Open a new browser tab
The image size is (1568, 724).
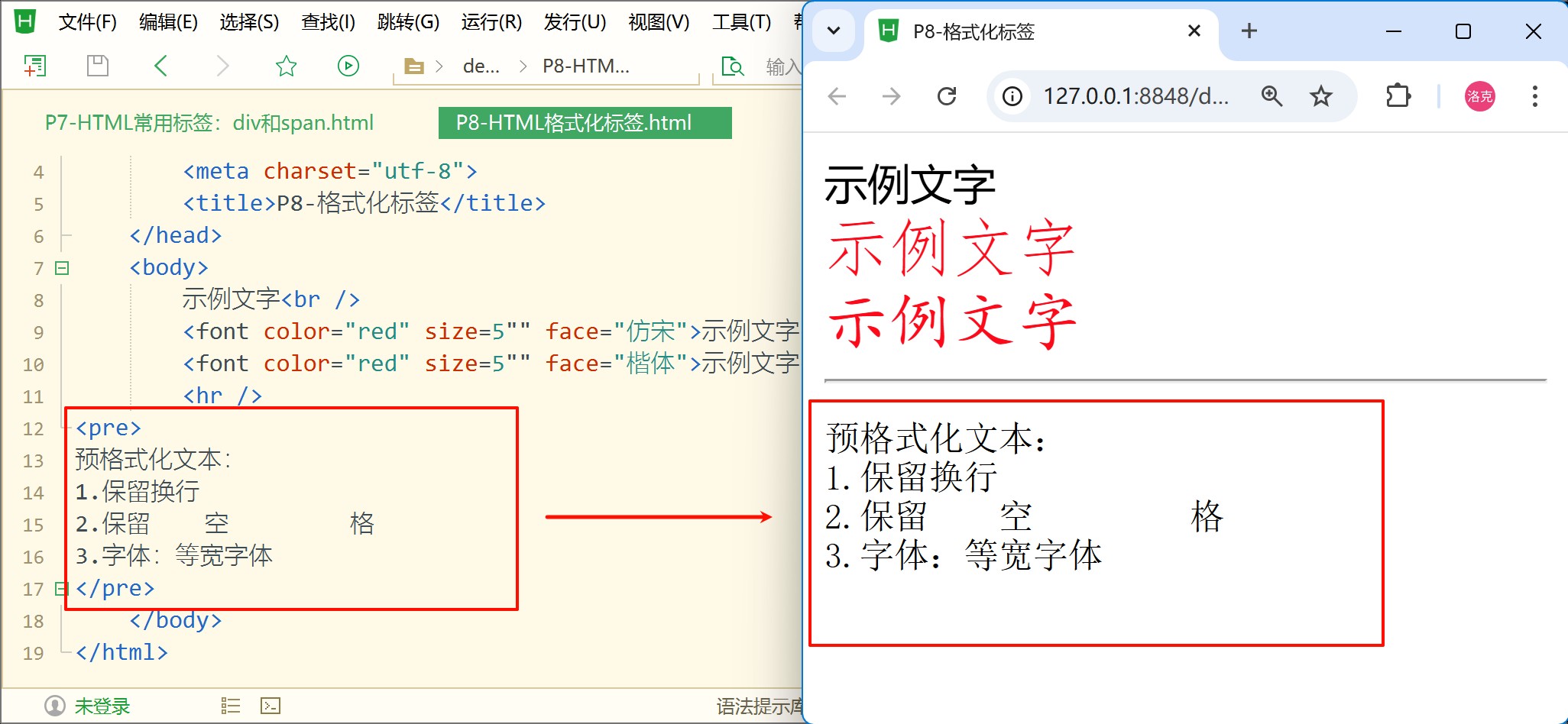pos(1249,31)
